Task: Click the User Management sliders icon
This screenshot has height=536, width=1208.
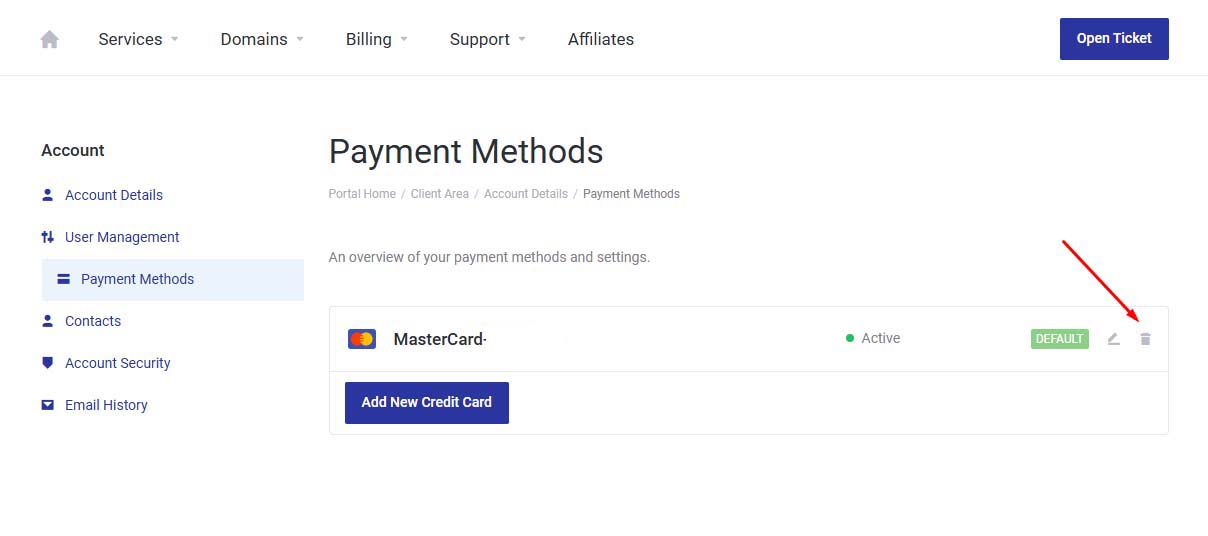Action: coord(47,237)
